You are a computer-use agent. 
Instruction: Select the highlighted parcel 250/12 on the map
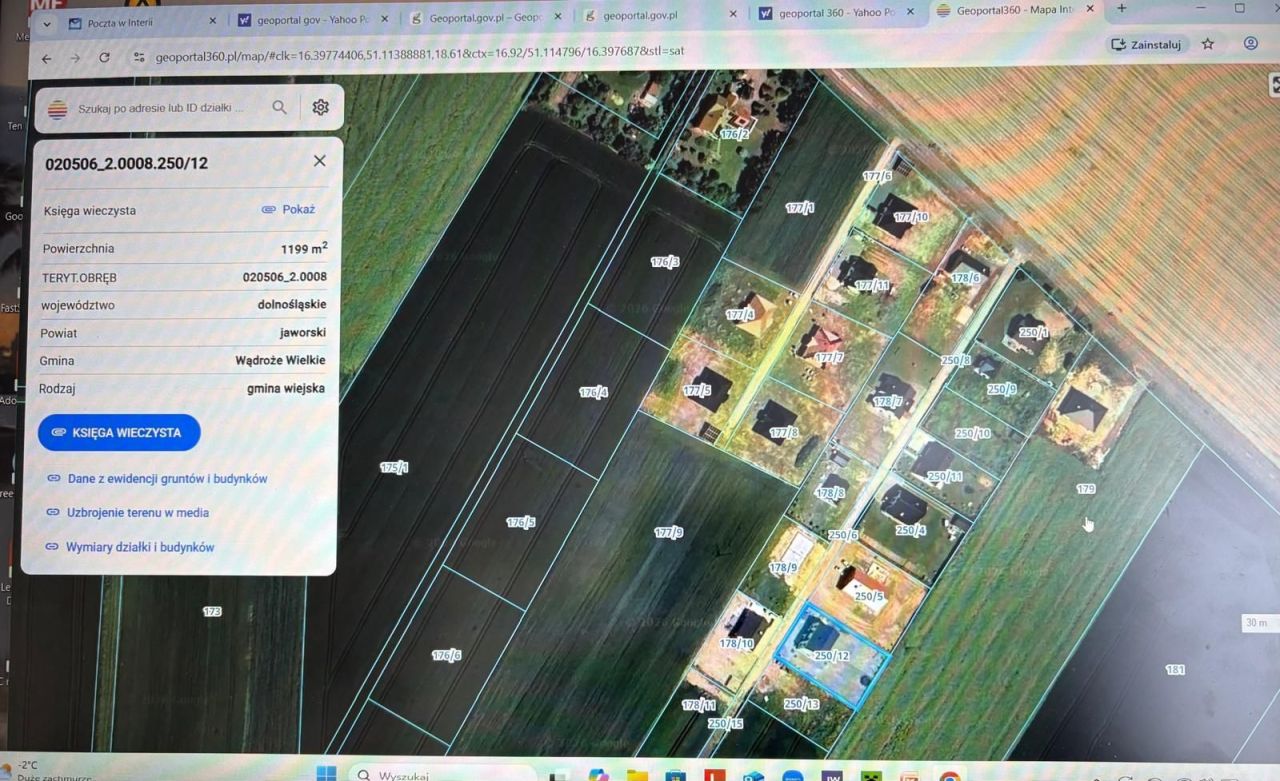tap(832, 656)
